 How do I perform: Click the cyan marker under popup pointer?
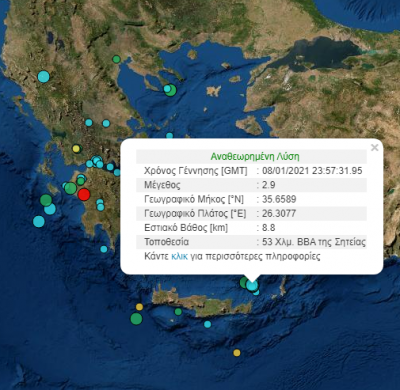coord(252,285)
